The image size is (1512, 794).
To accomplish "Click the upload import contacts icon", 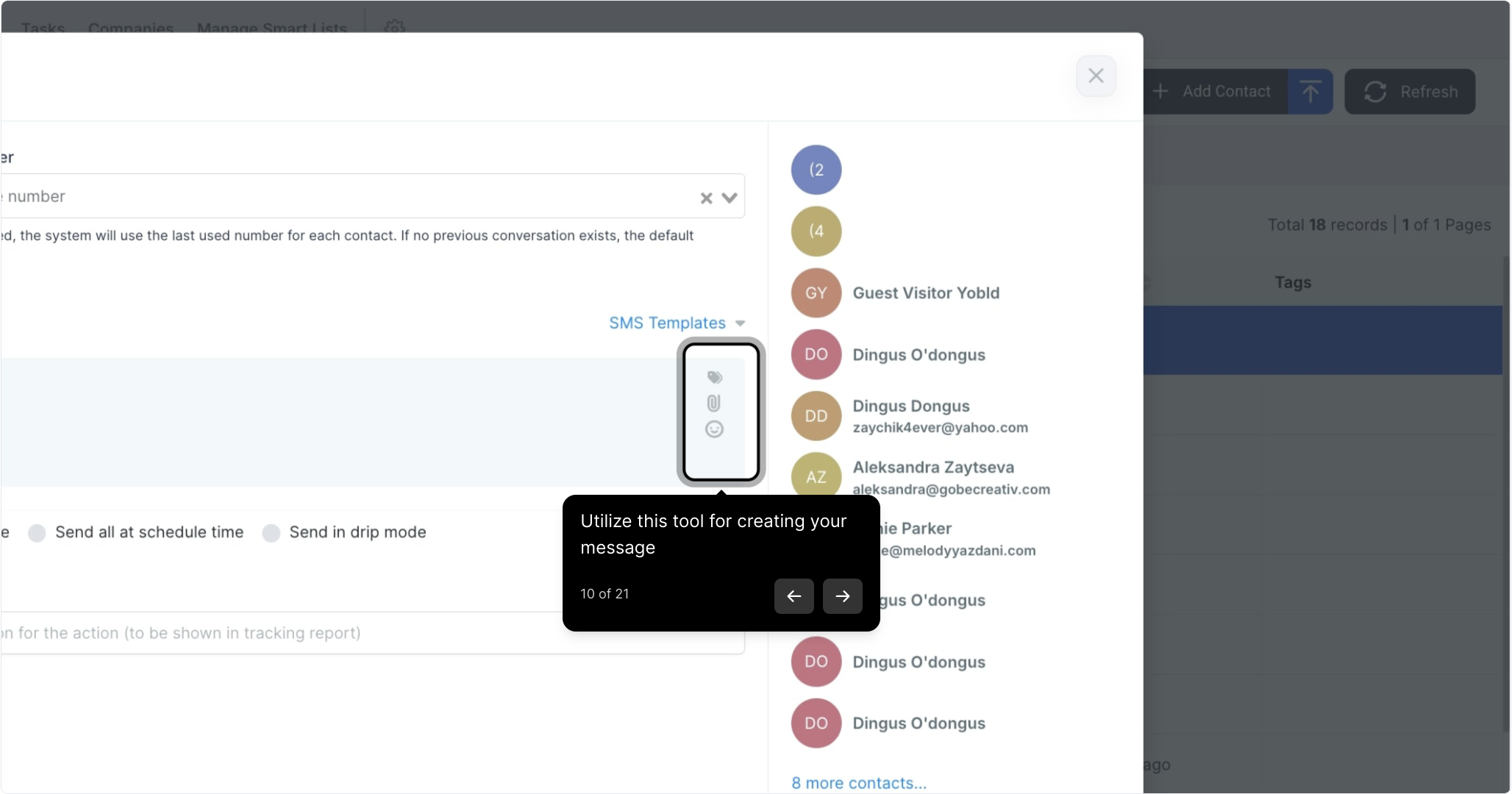I will [1310, 92].
